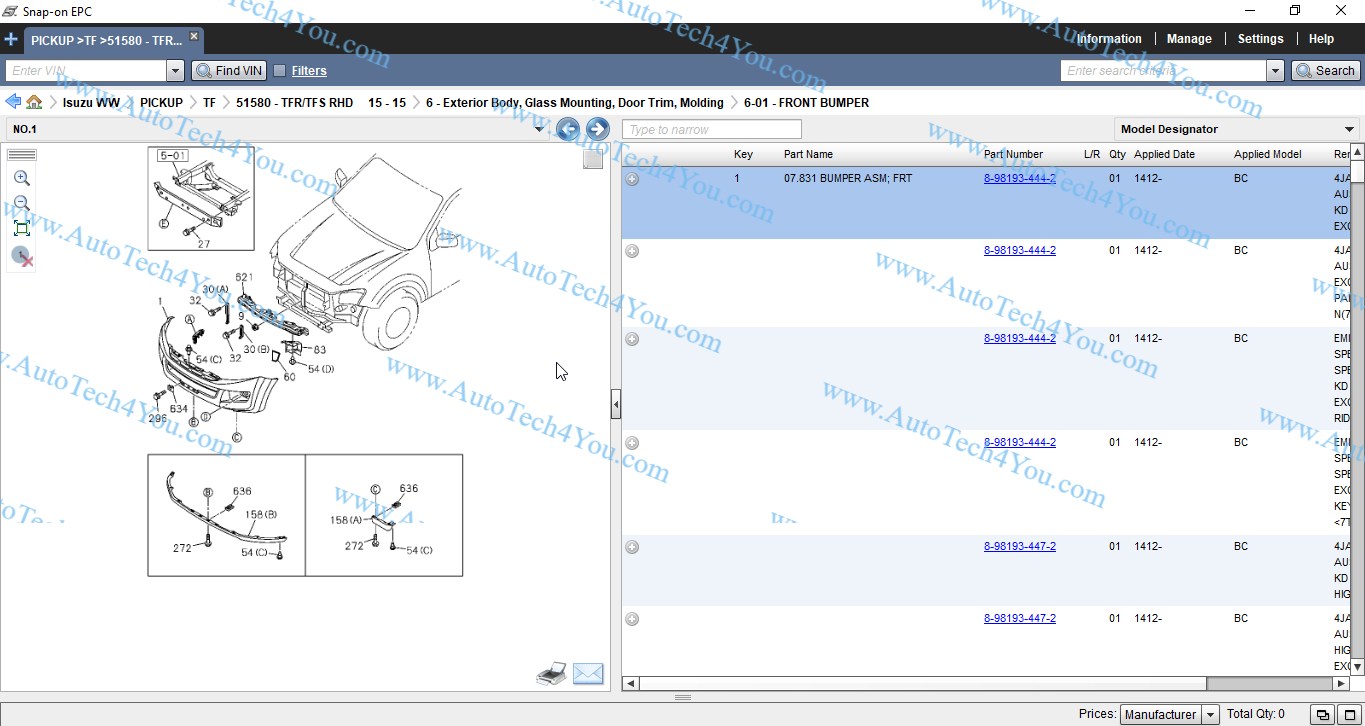Click the Find VIN button

pos(229,71)
